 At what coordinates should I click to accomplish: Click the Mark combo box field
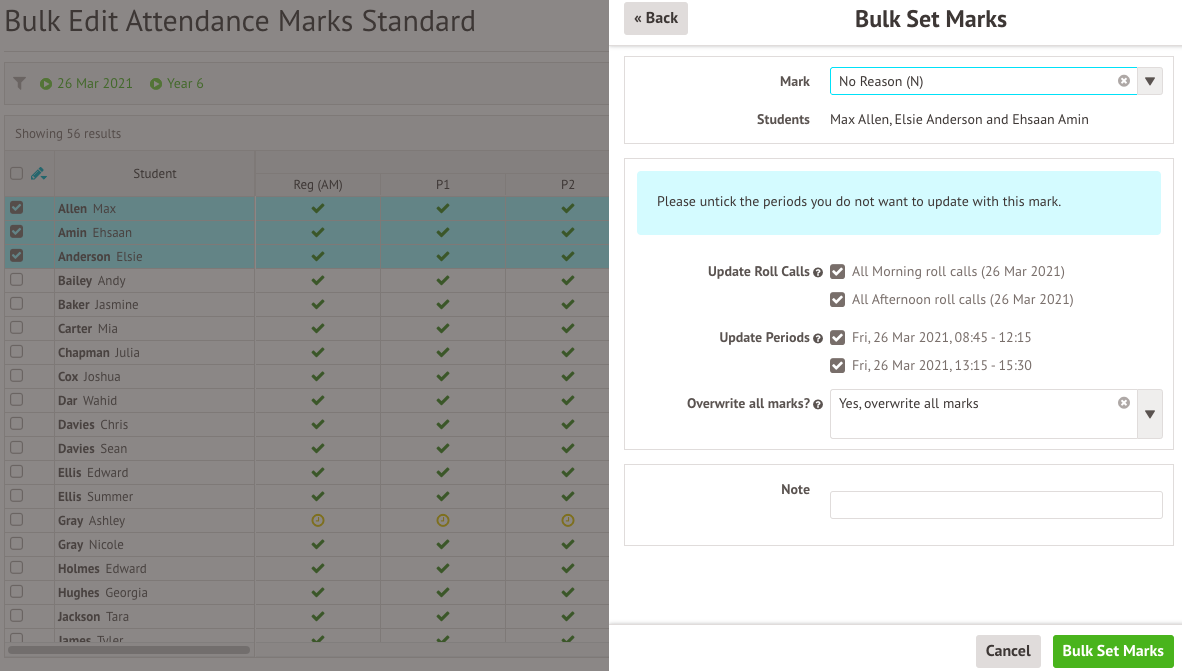click(x=984, y=81)
